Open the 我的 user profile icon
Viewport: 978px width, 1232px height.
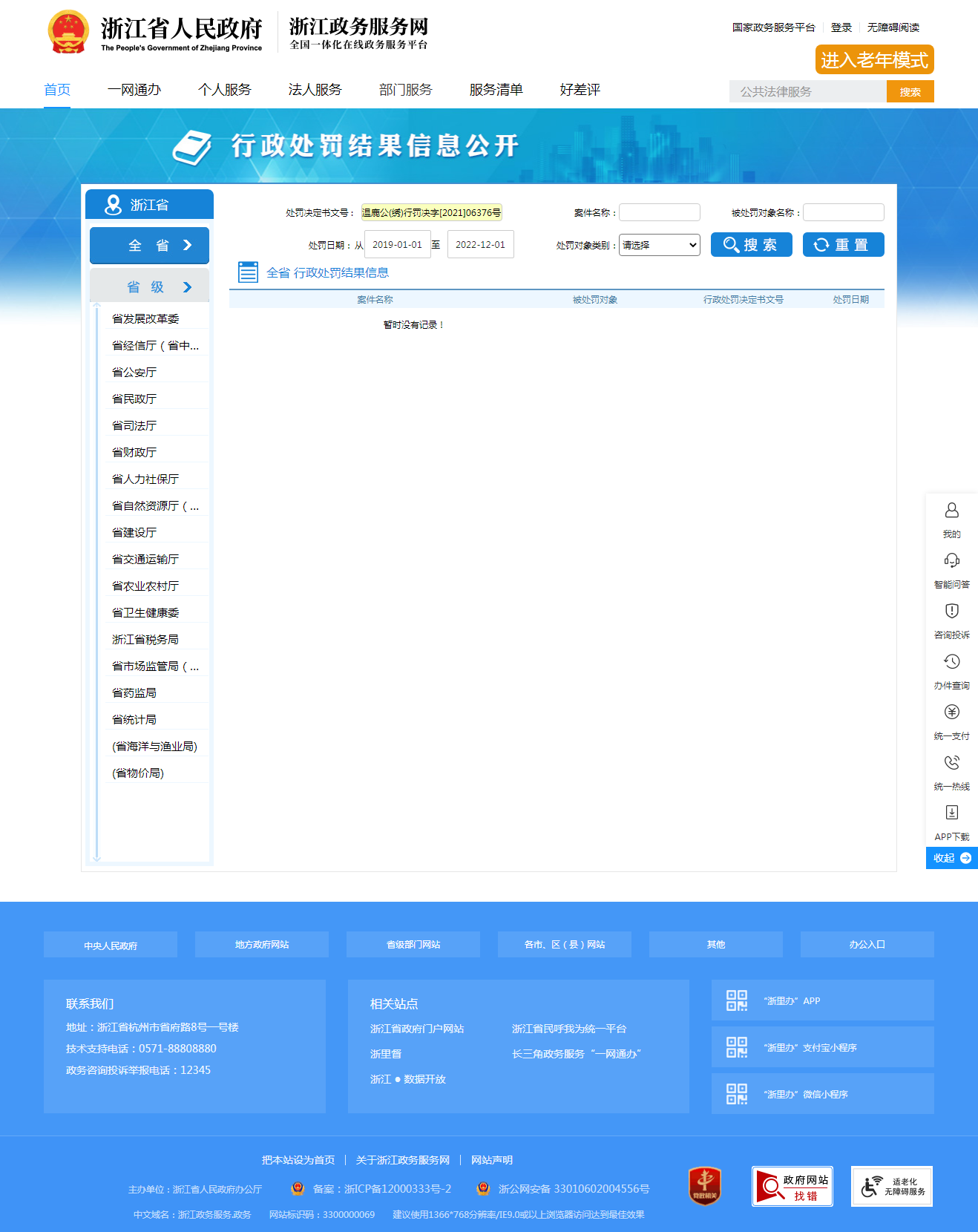(951, 511)
